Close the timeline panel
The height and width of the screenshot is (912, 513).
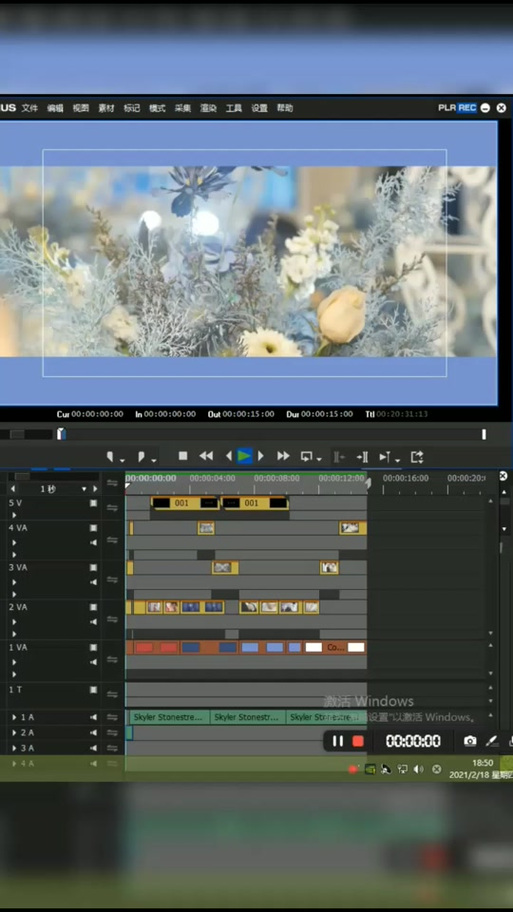(503, 476)
